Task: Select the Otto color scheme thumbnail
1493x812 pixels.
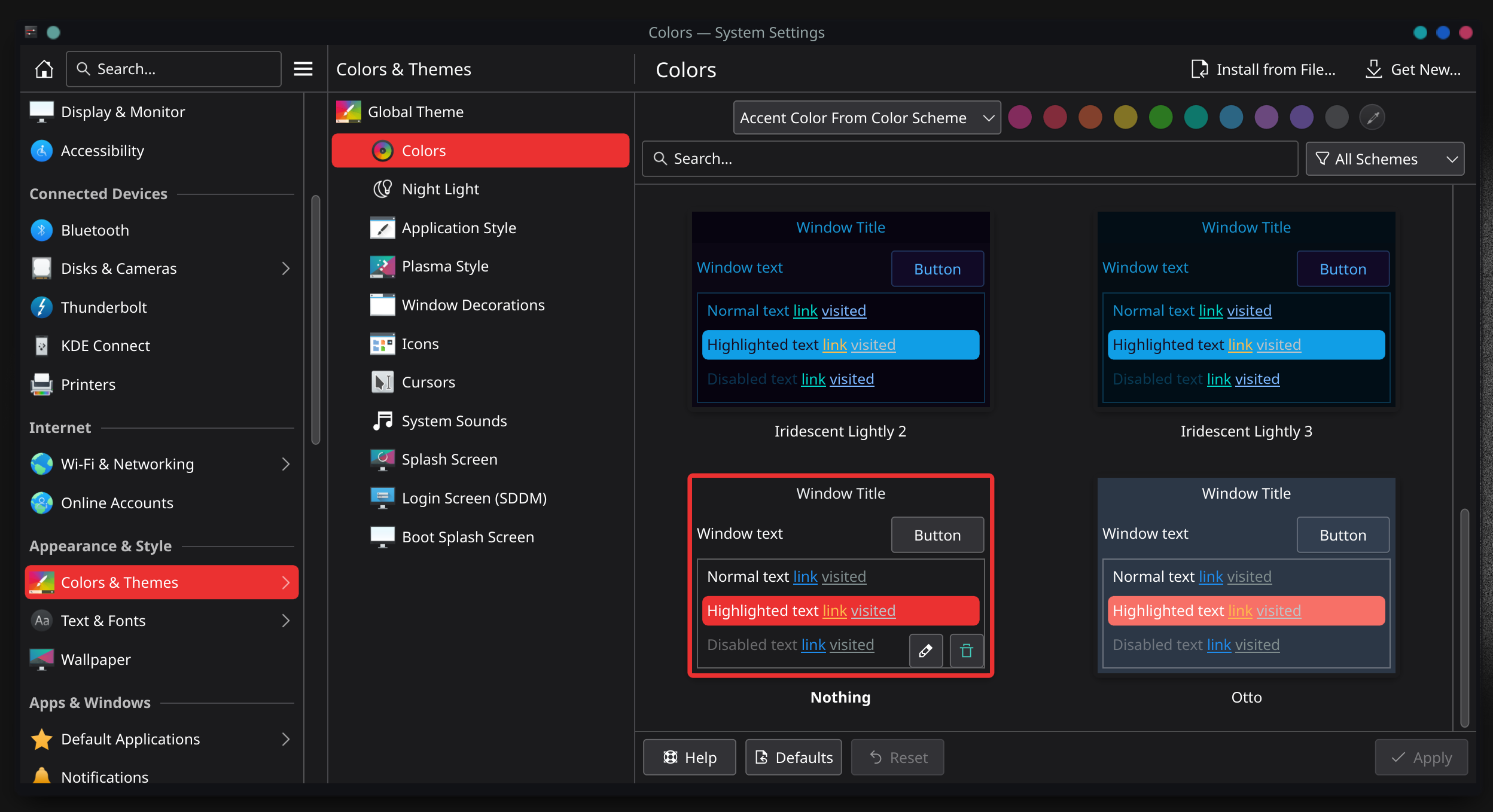Action: click(1246, 575)
